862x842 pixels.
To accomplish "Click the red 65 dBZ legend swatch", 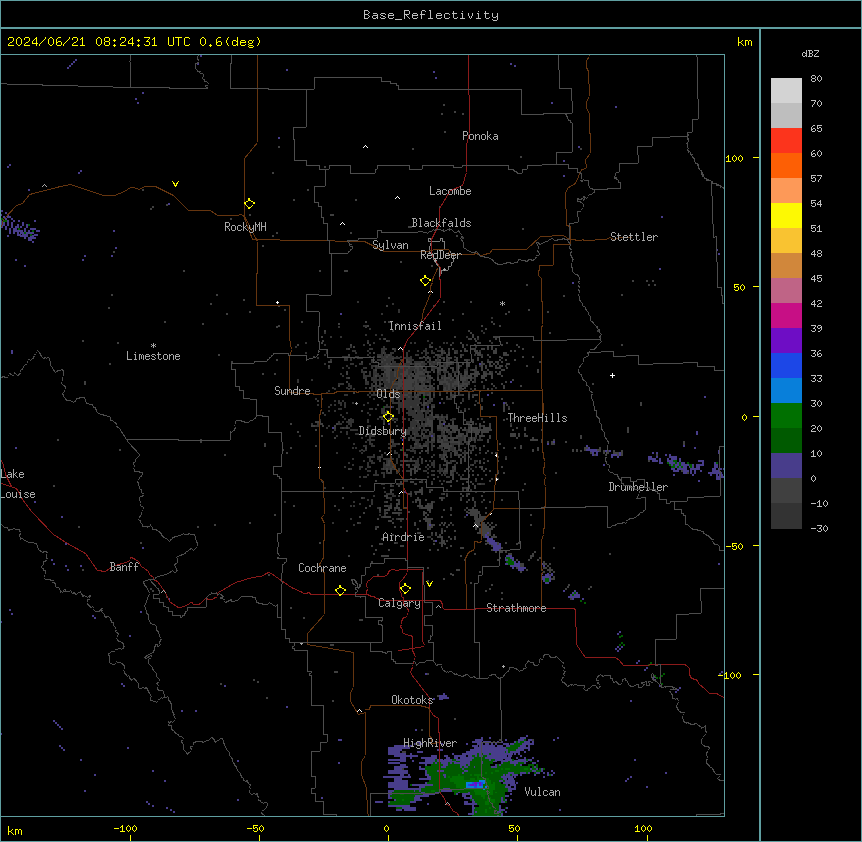I will tap(786, 140).
